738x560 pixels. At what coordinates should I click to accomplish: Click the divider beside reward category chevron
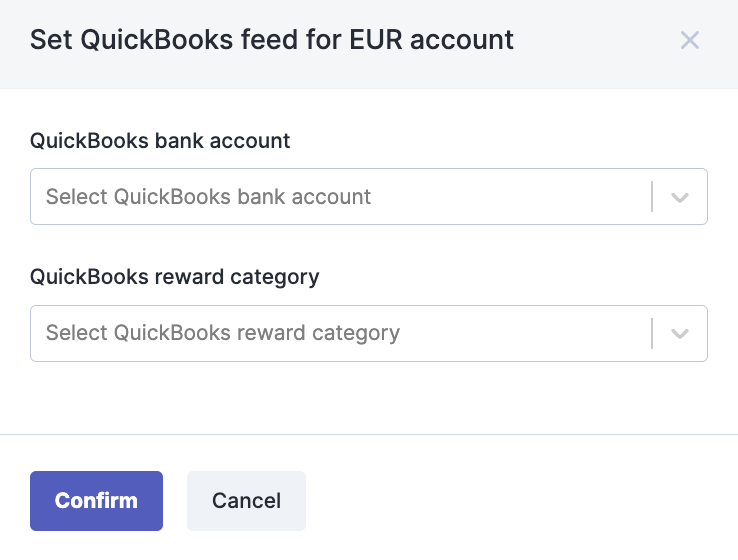(x=652, y=333)
